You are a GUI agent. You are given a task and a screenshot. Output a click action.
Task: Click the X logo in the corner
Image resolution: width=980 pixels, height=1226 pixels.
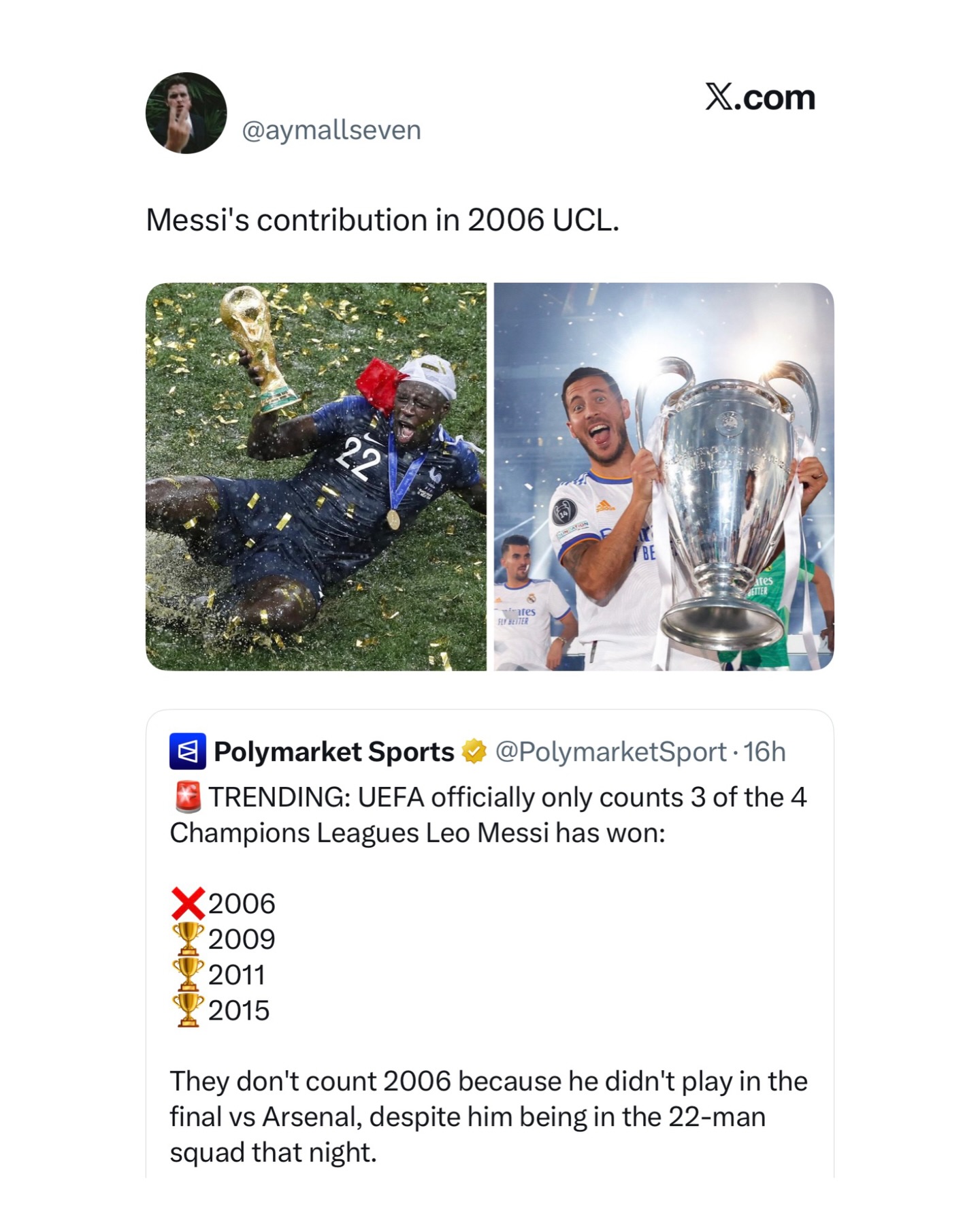[719, 97]
